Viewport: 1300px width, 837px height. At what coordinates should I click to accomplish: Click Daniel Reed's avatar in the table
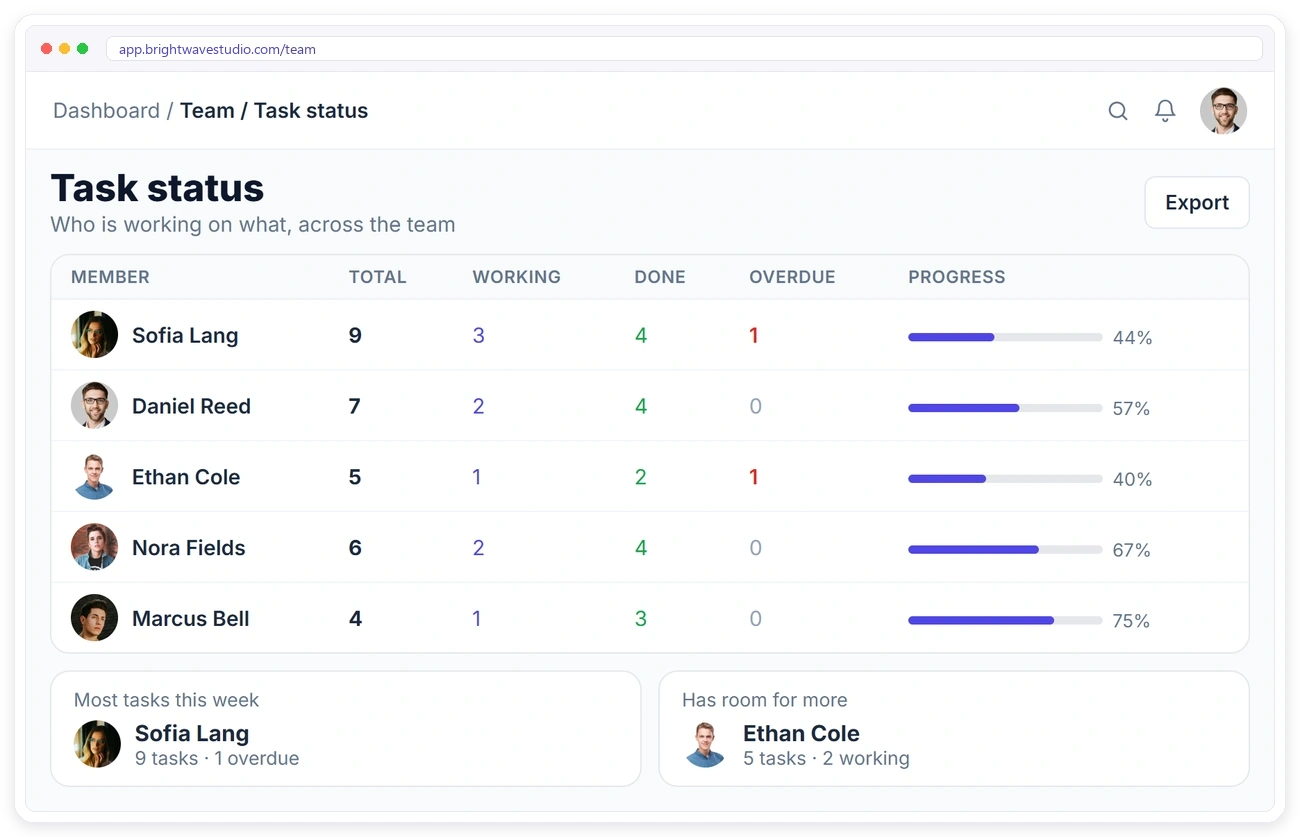(x=95, y=406)
